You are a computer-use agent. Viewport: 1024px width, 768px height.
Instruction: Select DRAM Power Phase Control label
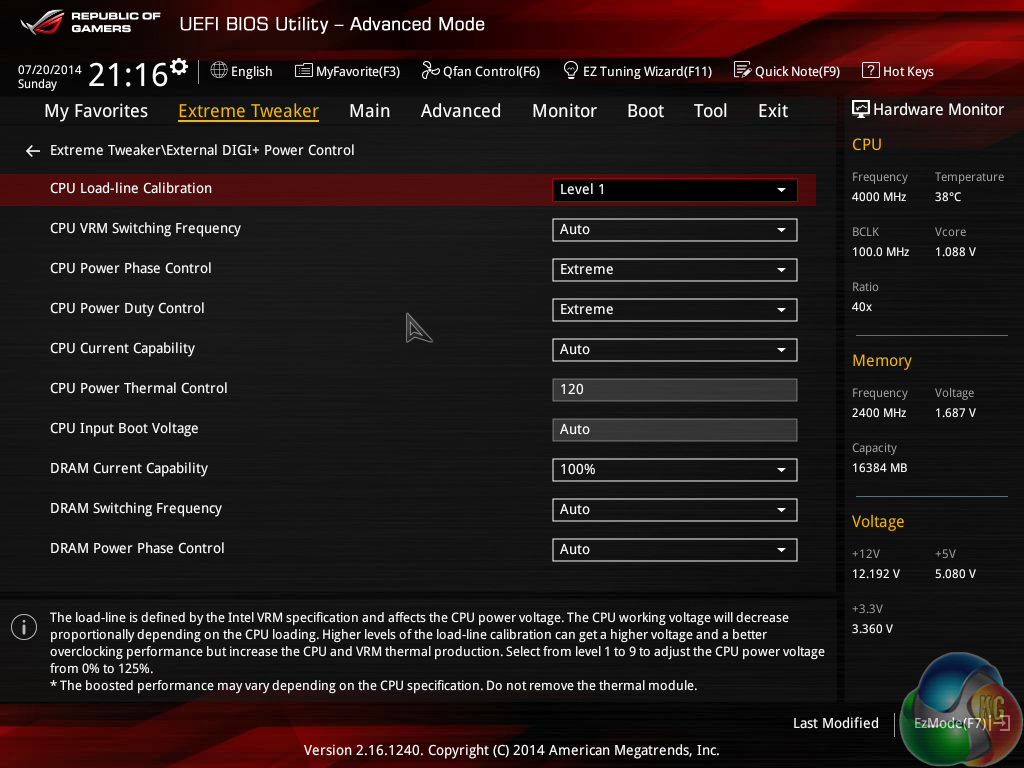tap(137, 549)
